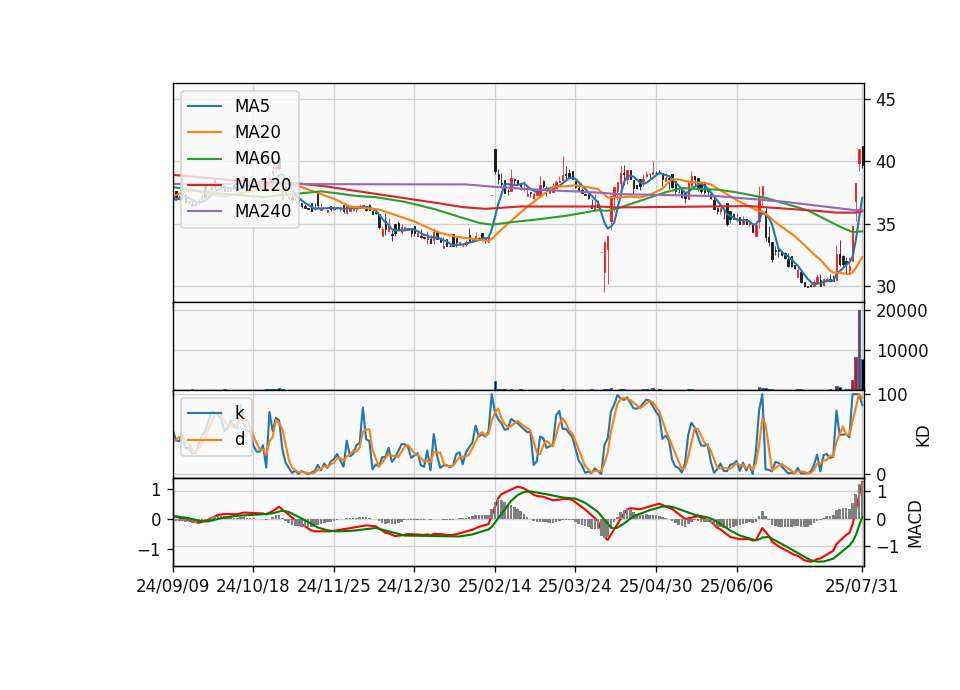This screenshot has height=690, width=960.
Task: Click the 10000 volume axis tick
Action: [x=902, y=351]
